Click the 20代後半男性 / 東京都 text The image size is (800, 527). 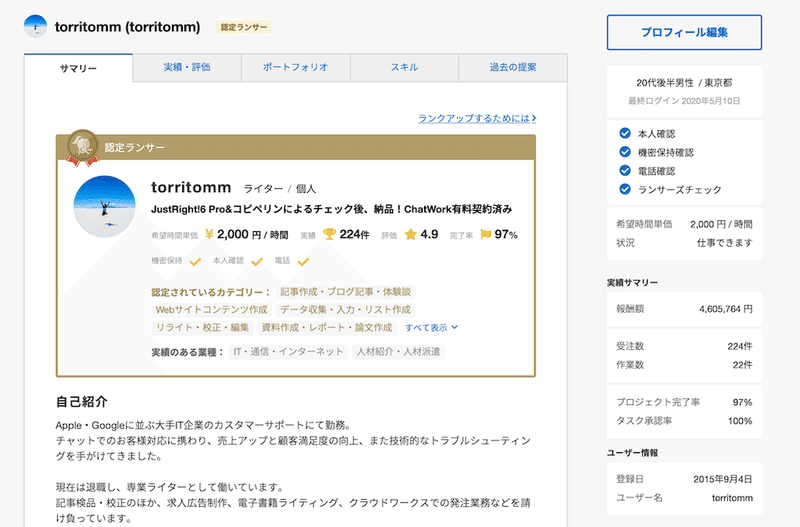coord(684,83)
